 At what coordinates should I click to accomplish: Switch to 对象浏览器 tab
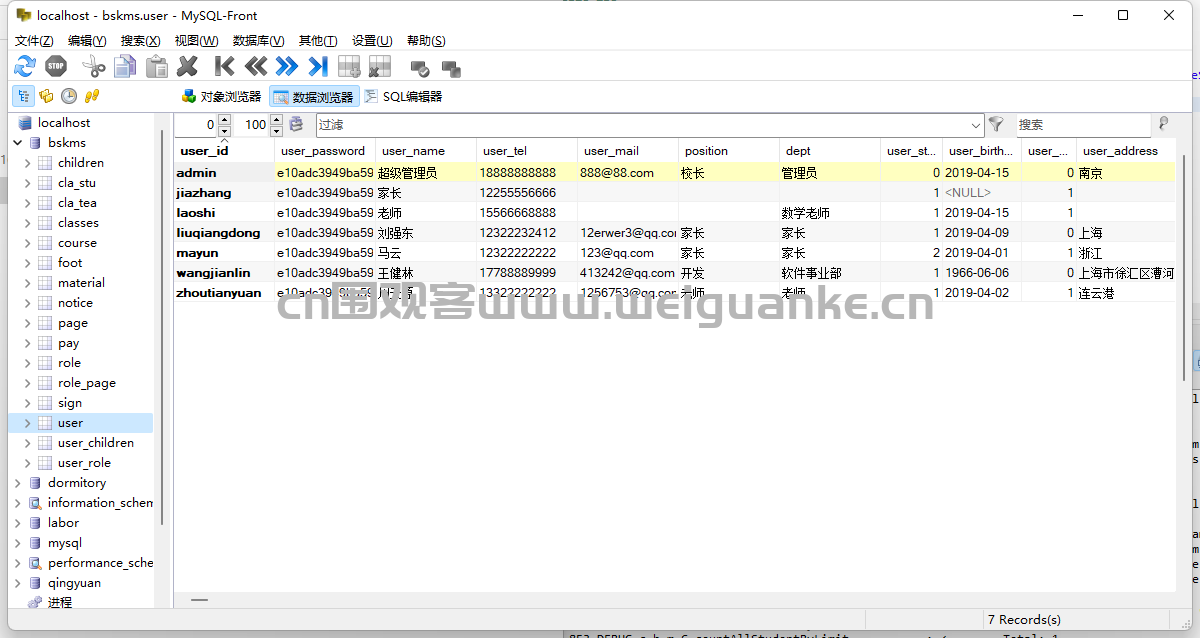click(x=221, y=96)
